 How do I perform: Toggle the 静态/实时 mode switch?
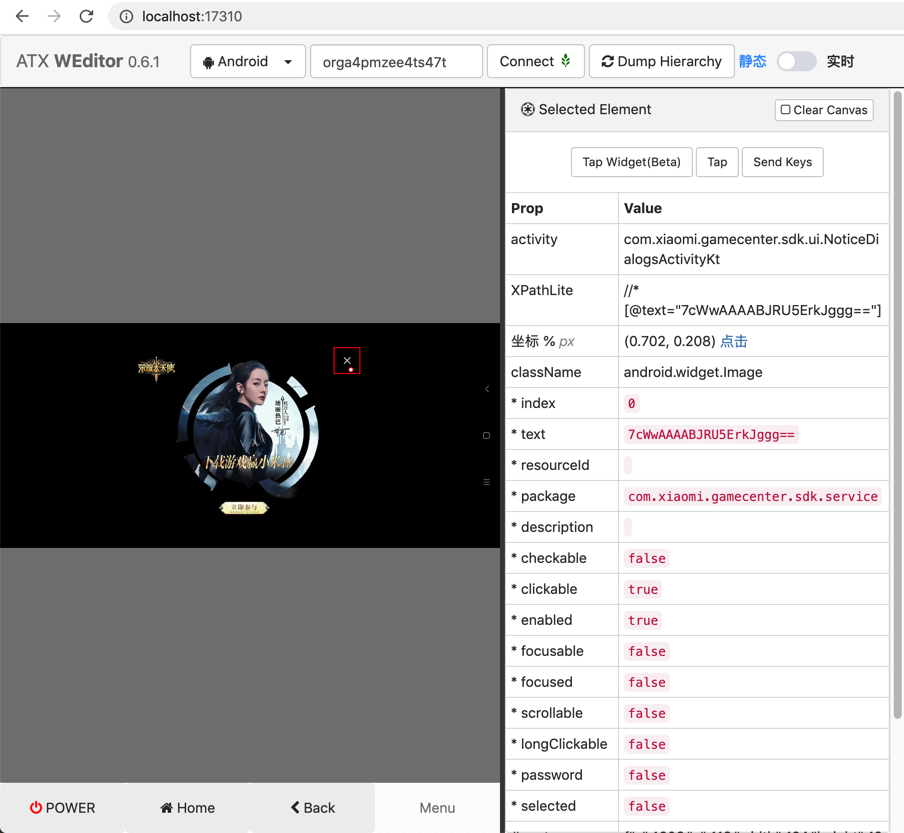click(x=796, y=61)
